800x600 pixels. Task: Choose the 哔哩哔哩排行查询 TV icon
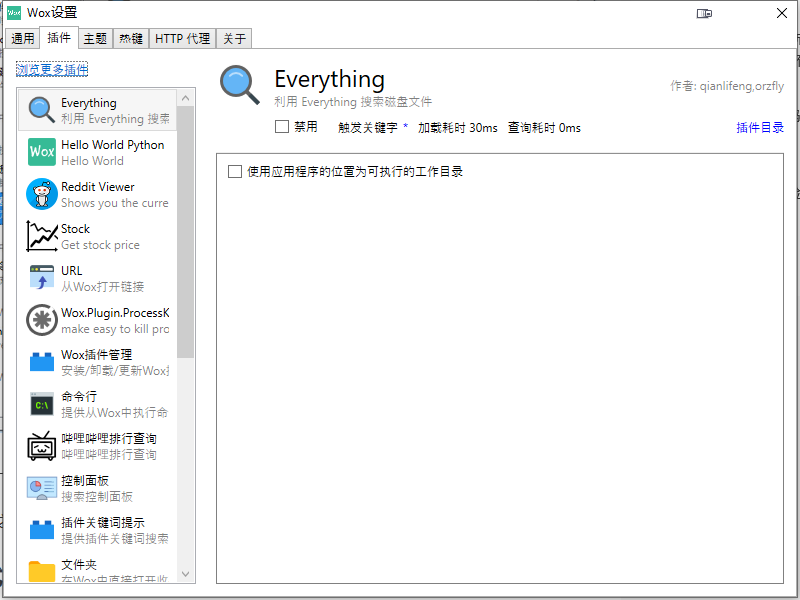pos(41,445)
